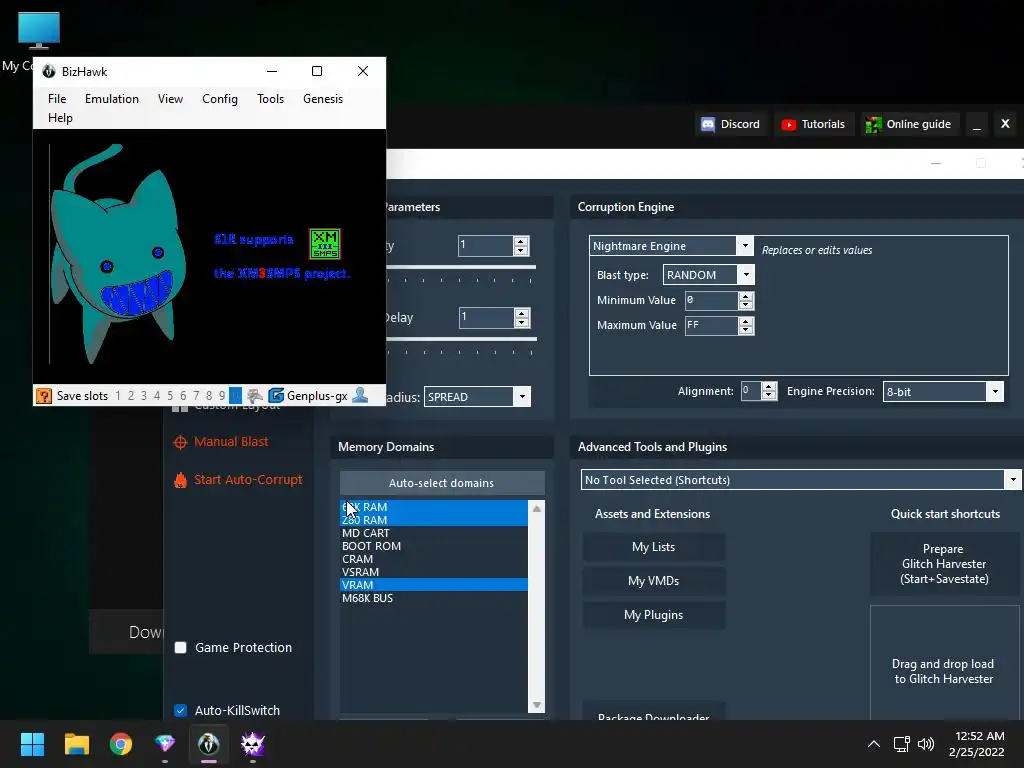Open the Config menu in BizHawk
Viewport: 1024px width, 768px height.
(219, 99)
